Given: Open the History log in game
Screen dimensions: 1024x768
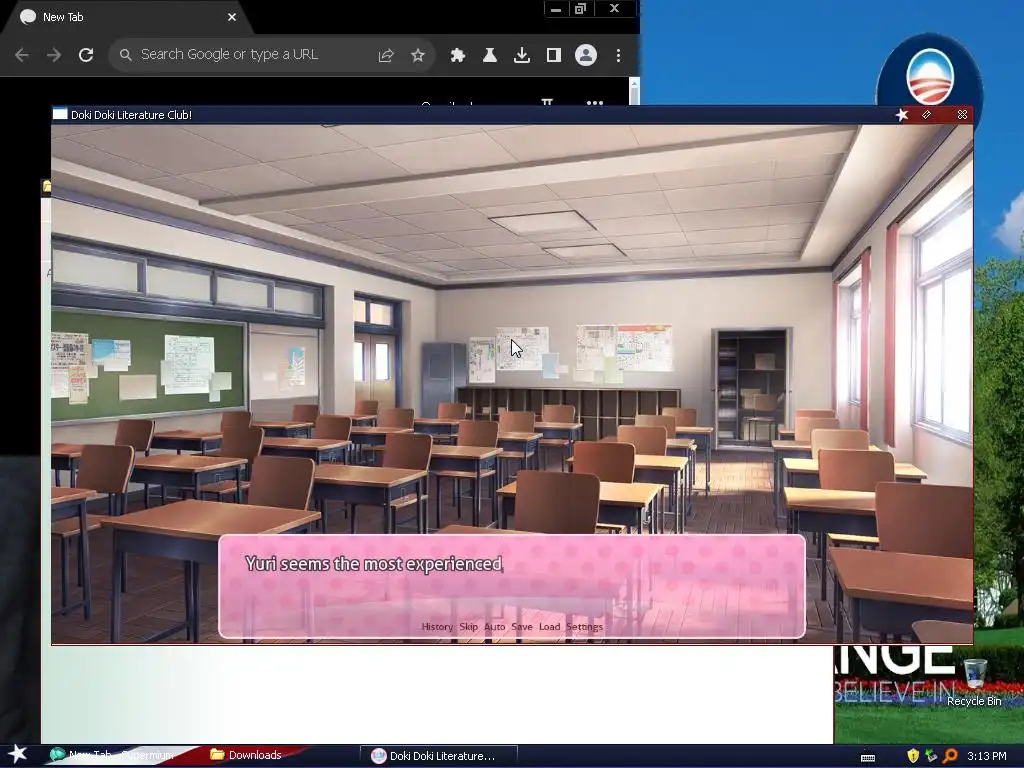Looking at the screenshot, I should [x=437, y=627].
